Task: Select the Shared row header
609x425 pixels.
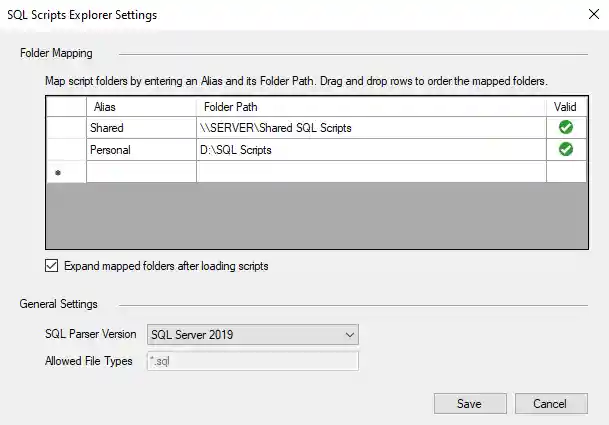Action: 66,128
